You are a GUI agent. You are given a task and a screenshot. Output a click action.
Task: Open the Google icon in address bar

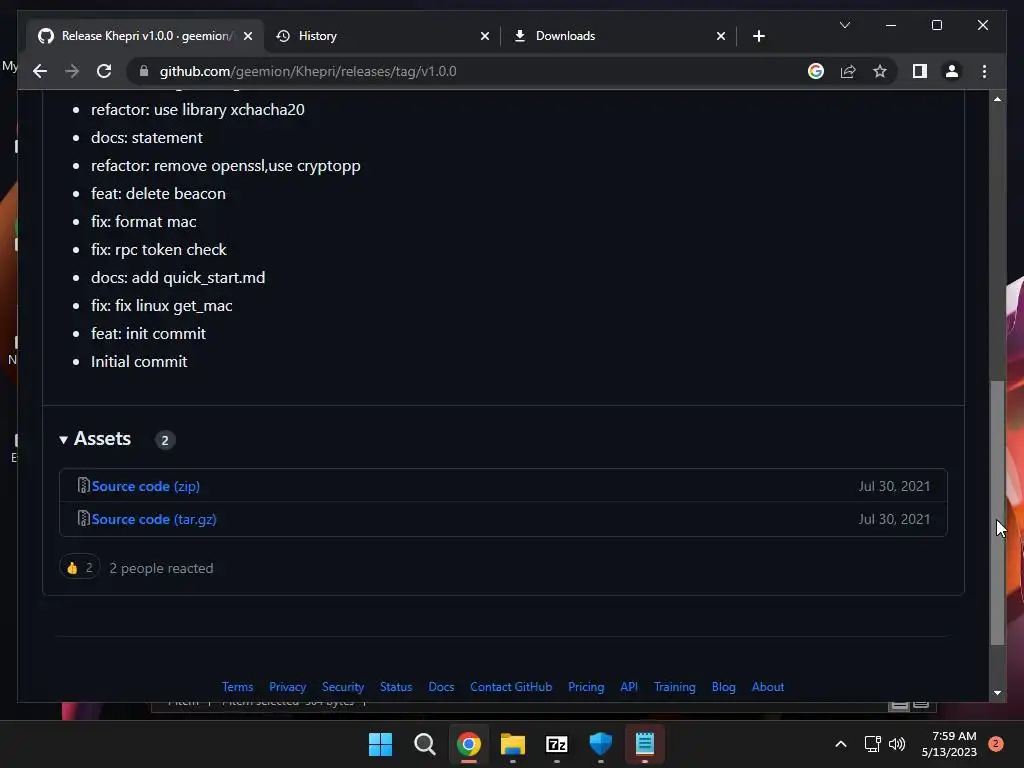coord(816,71)
